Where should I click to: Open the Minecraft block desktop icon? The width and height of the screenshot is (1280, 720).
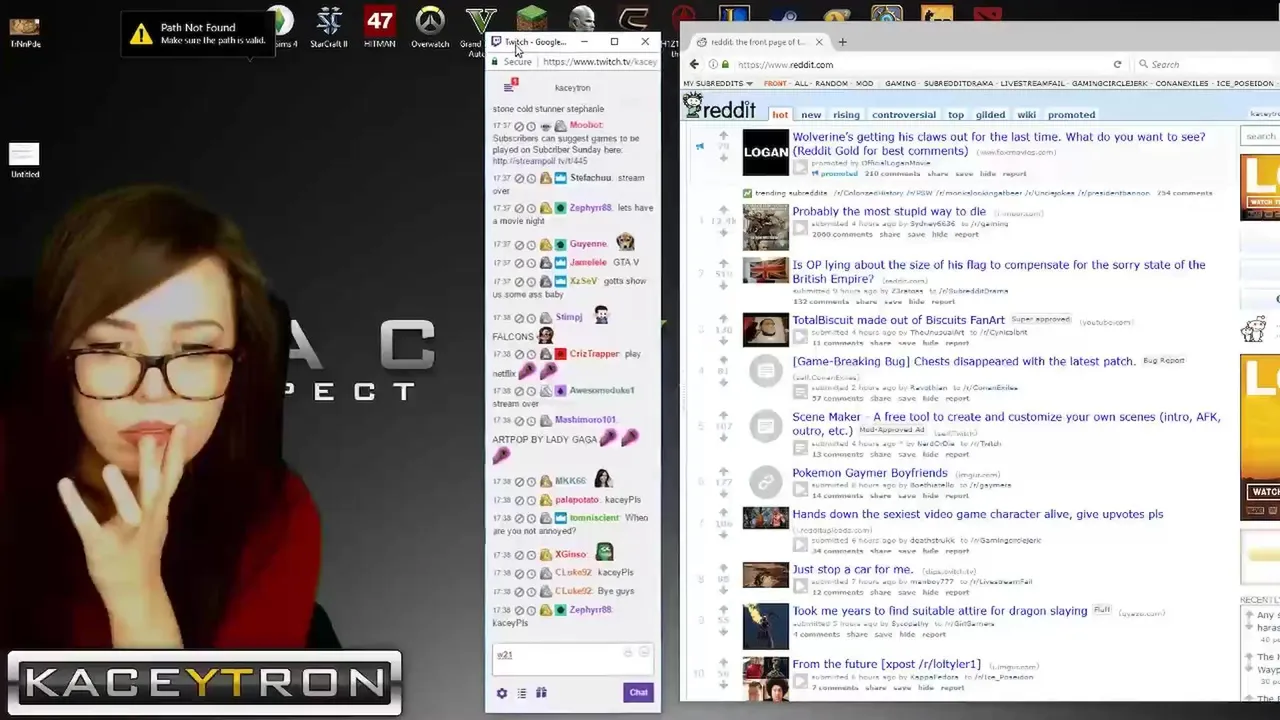[532, 18]
